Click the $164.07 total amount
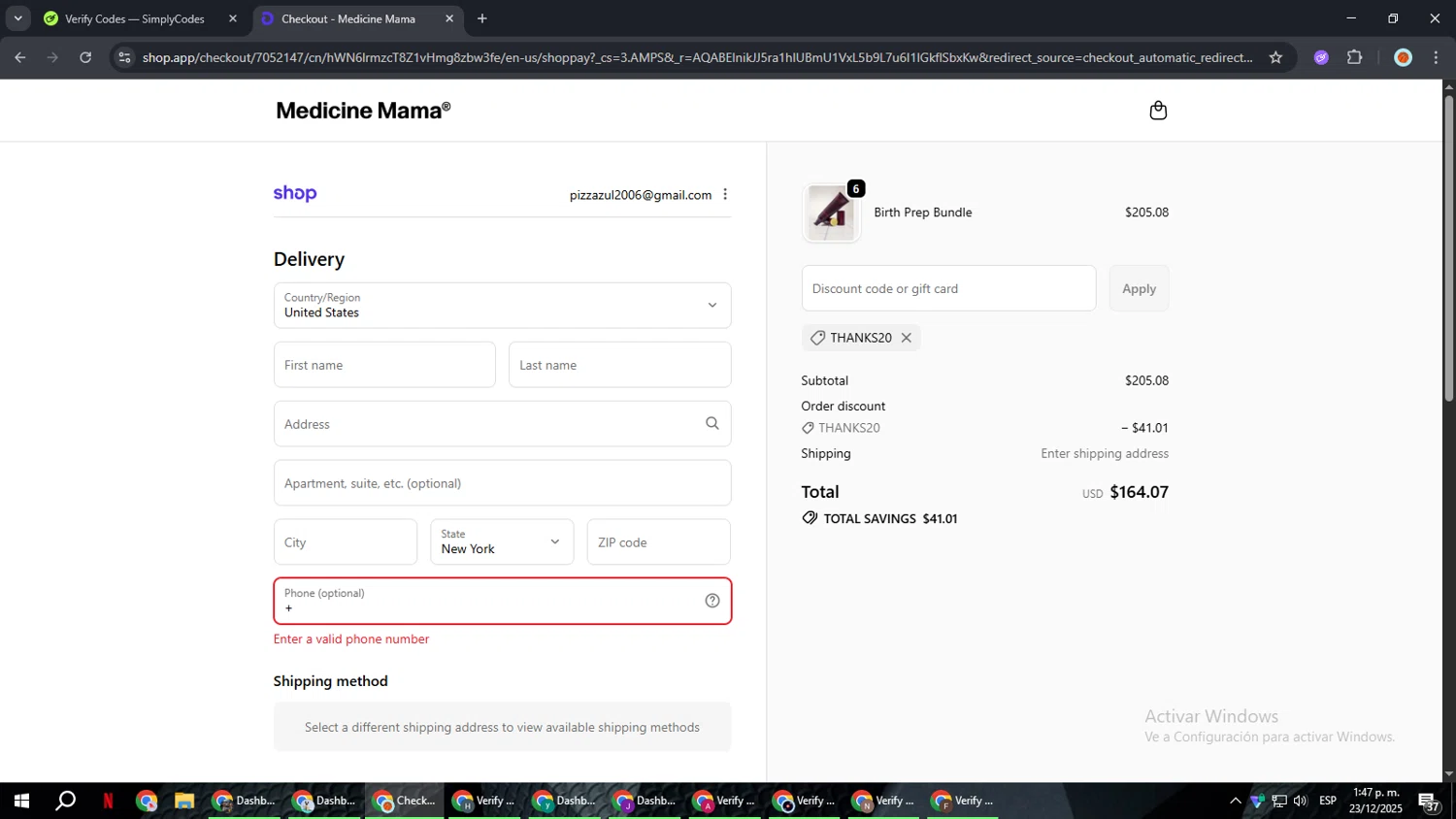This screenshot has width=1456, height=819. coord(1139,492)
